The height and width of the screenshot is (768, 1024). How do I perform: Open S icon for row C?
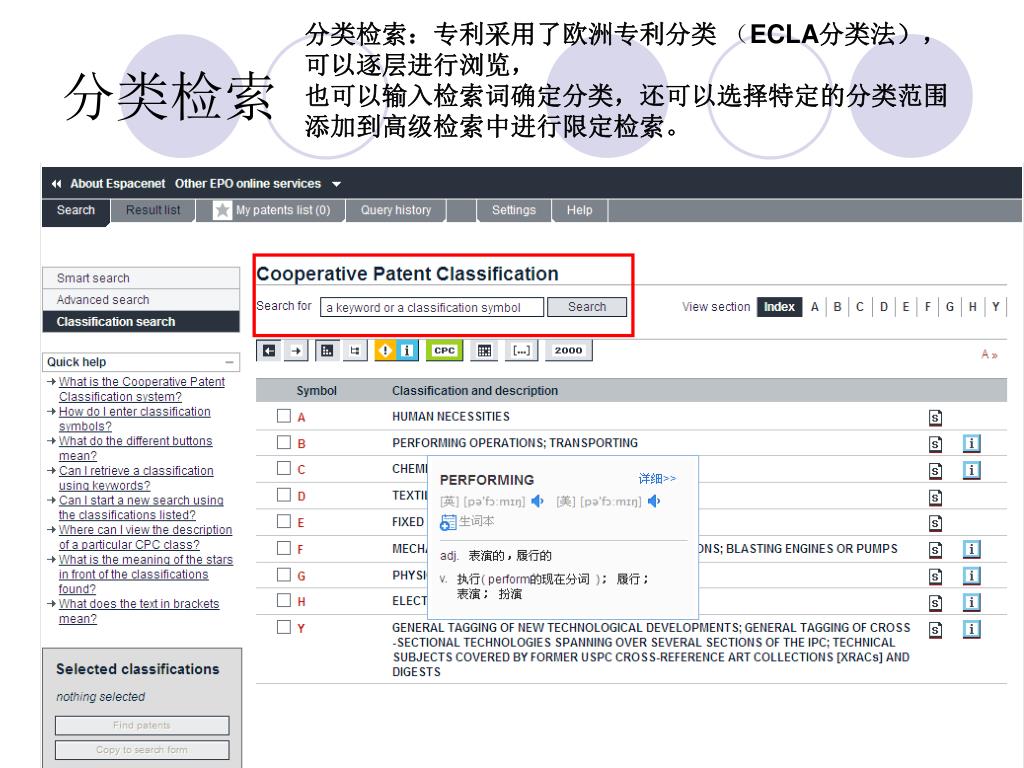935,471
